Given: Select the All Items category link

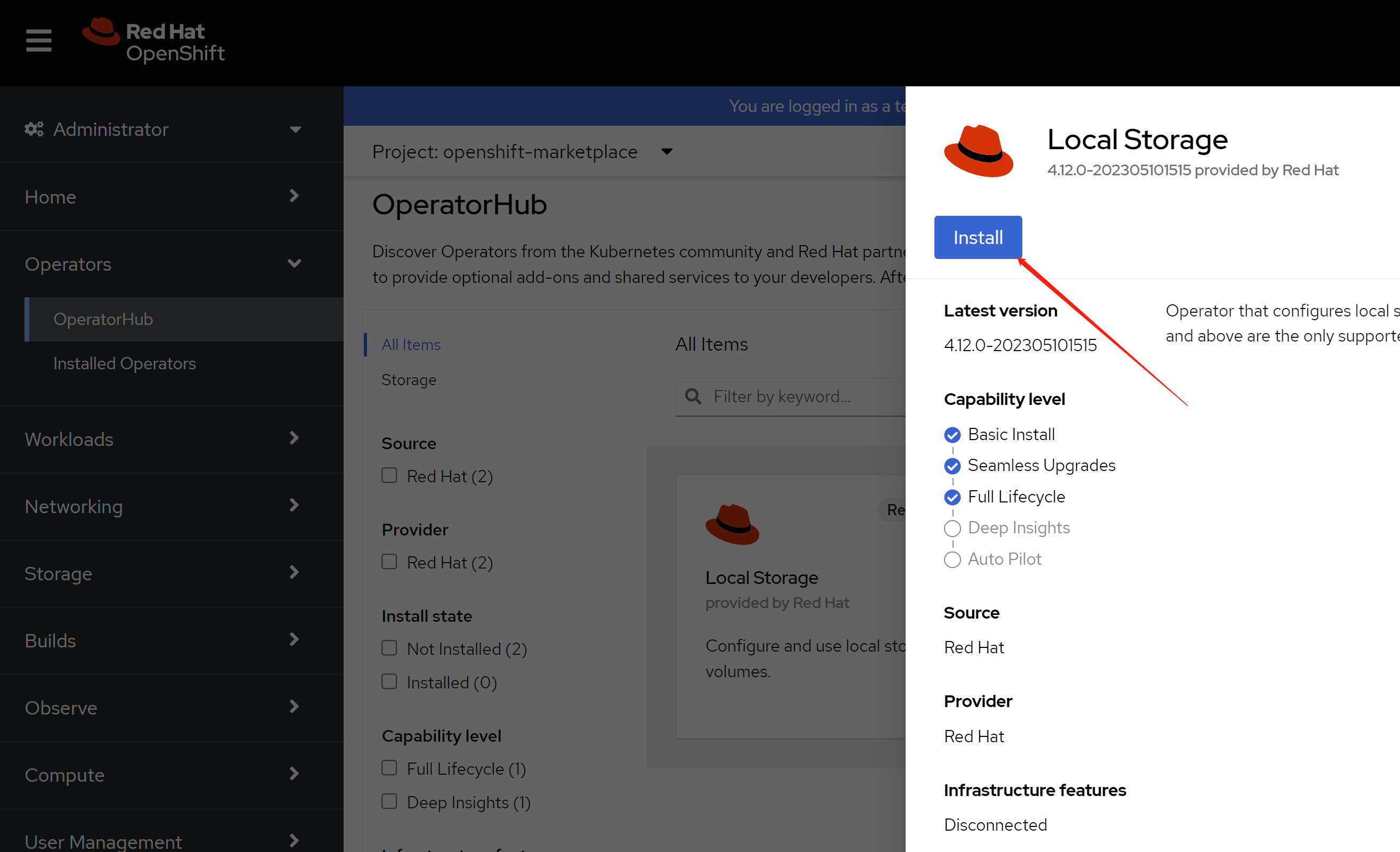Looking at the screenshot, I should pos(411,344).
